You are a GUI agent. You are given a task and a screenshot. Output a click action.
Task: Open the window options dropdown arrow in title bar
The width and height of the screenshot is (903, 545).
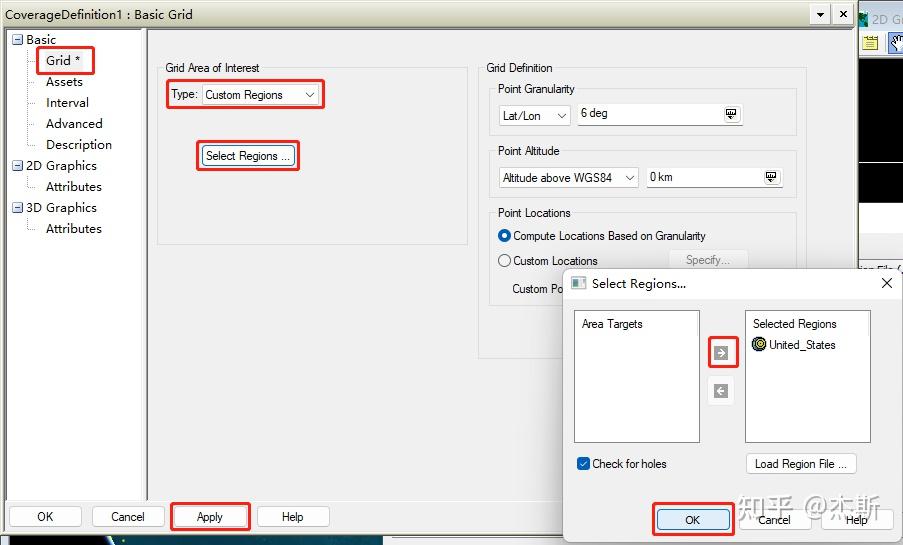820,14
